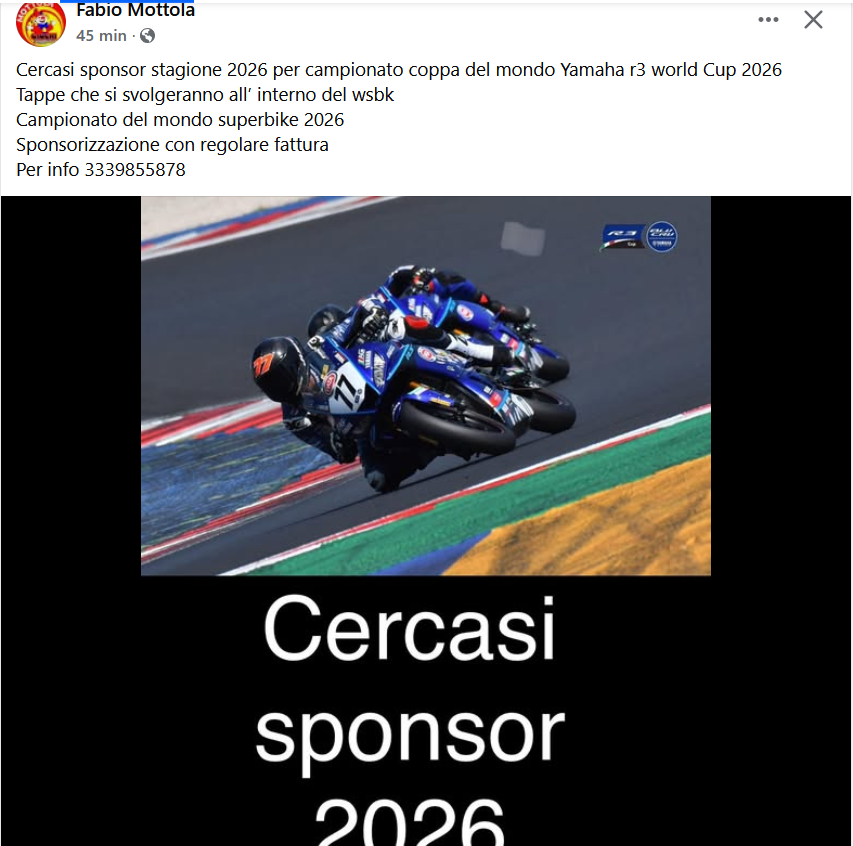Click the front tire of the leading motorcycle
Image resolution: width=853 pixels, height=846 pixels.
[456, 429]
